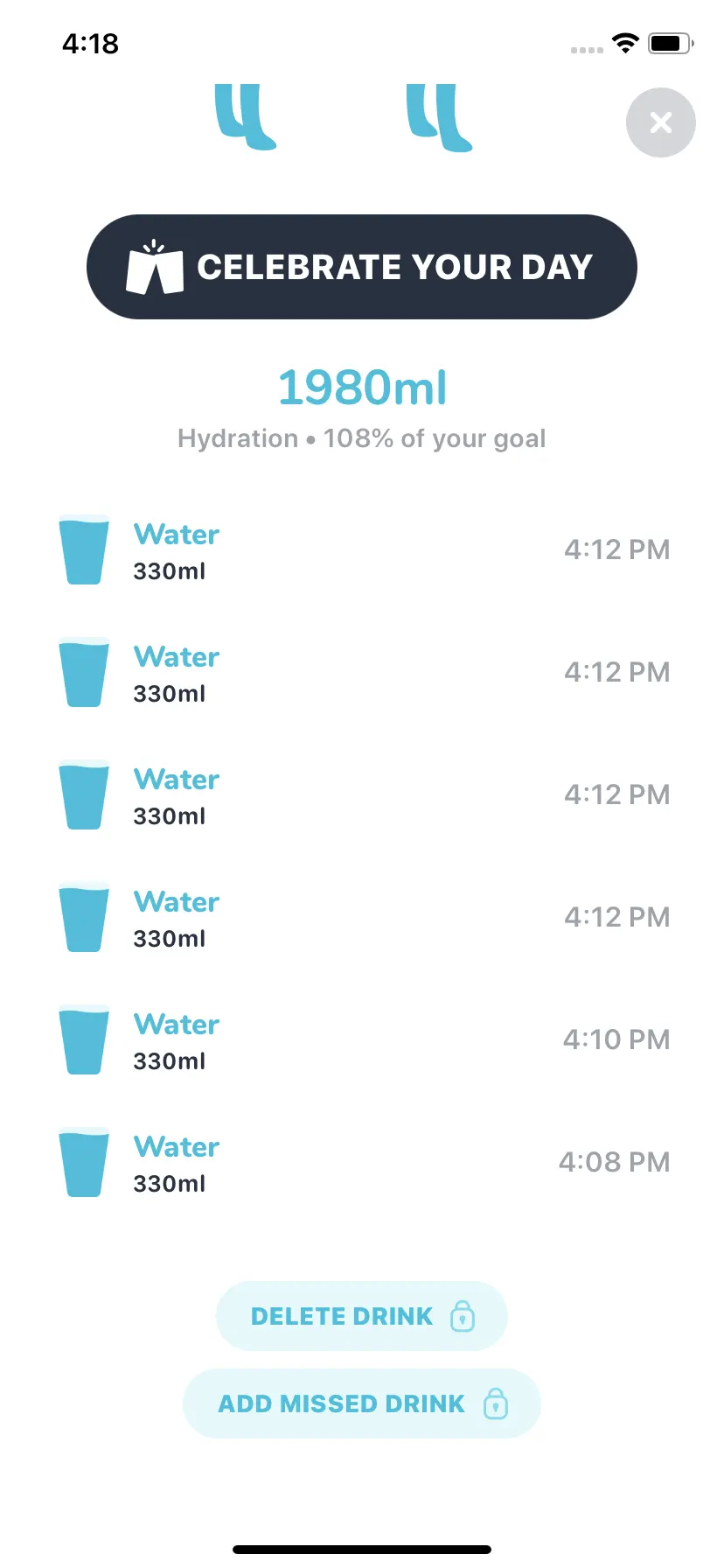Image resolution: width=724 pixels, height=1568 pixels.
Task: Tap the third 4:12 PM water glass icon
Action: click(84, 794)
